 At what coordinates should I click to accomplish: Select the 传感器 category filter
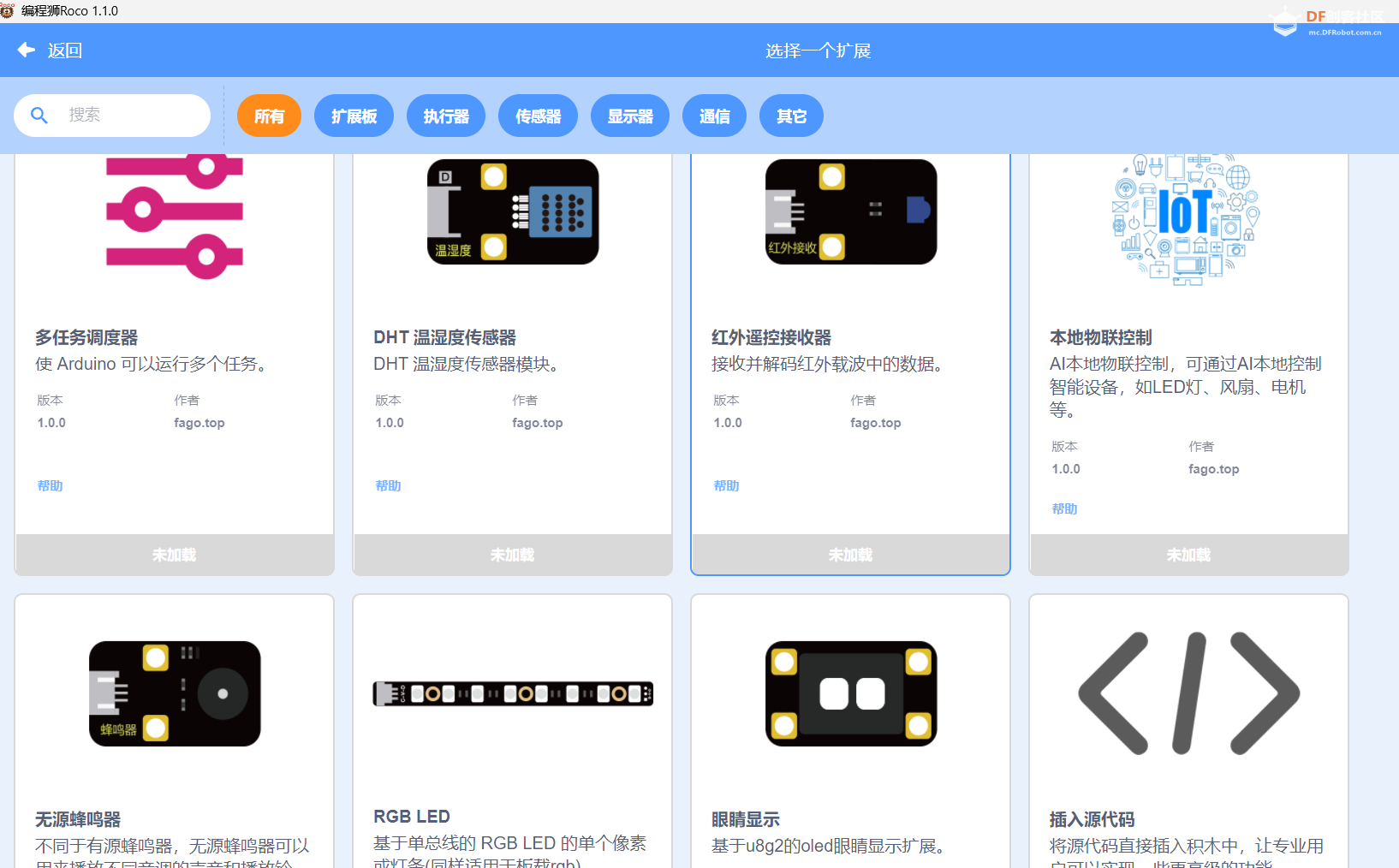point(538,116)
